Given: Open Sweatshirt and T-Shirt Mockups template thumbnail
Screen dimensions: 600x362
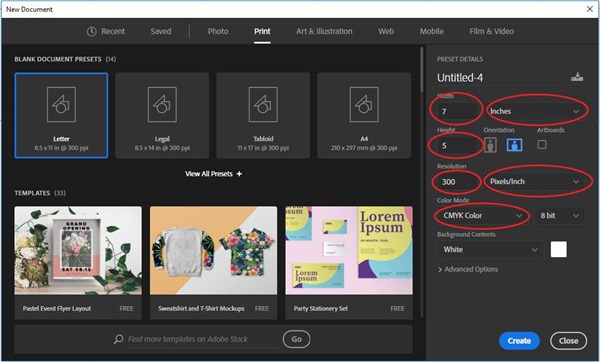Looking at the screenshot, I should tap(214, 251).
